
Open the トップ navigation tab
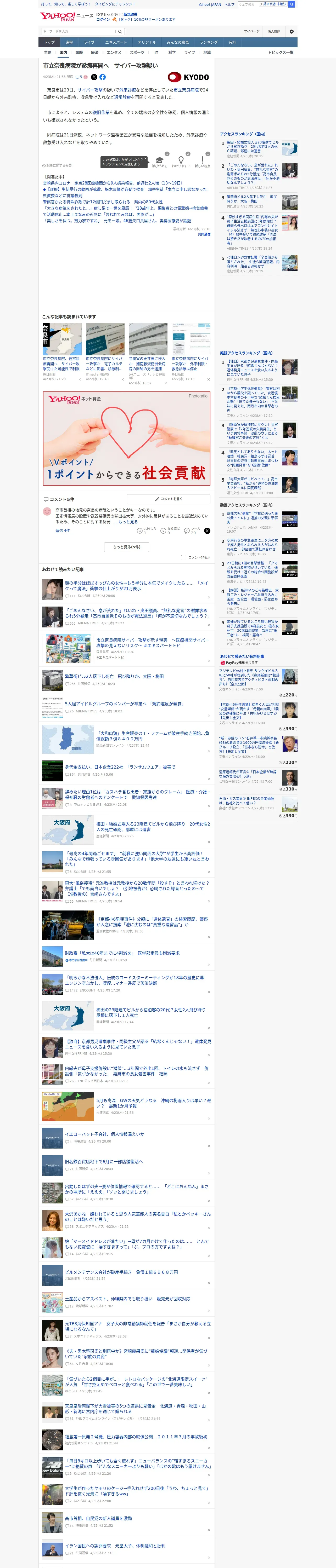tap(49, 43)
